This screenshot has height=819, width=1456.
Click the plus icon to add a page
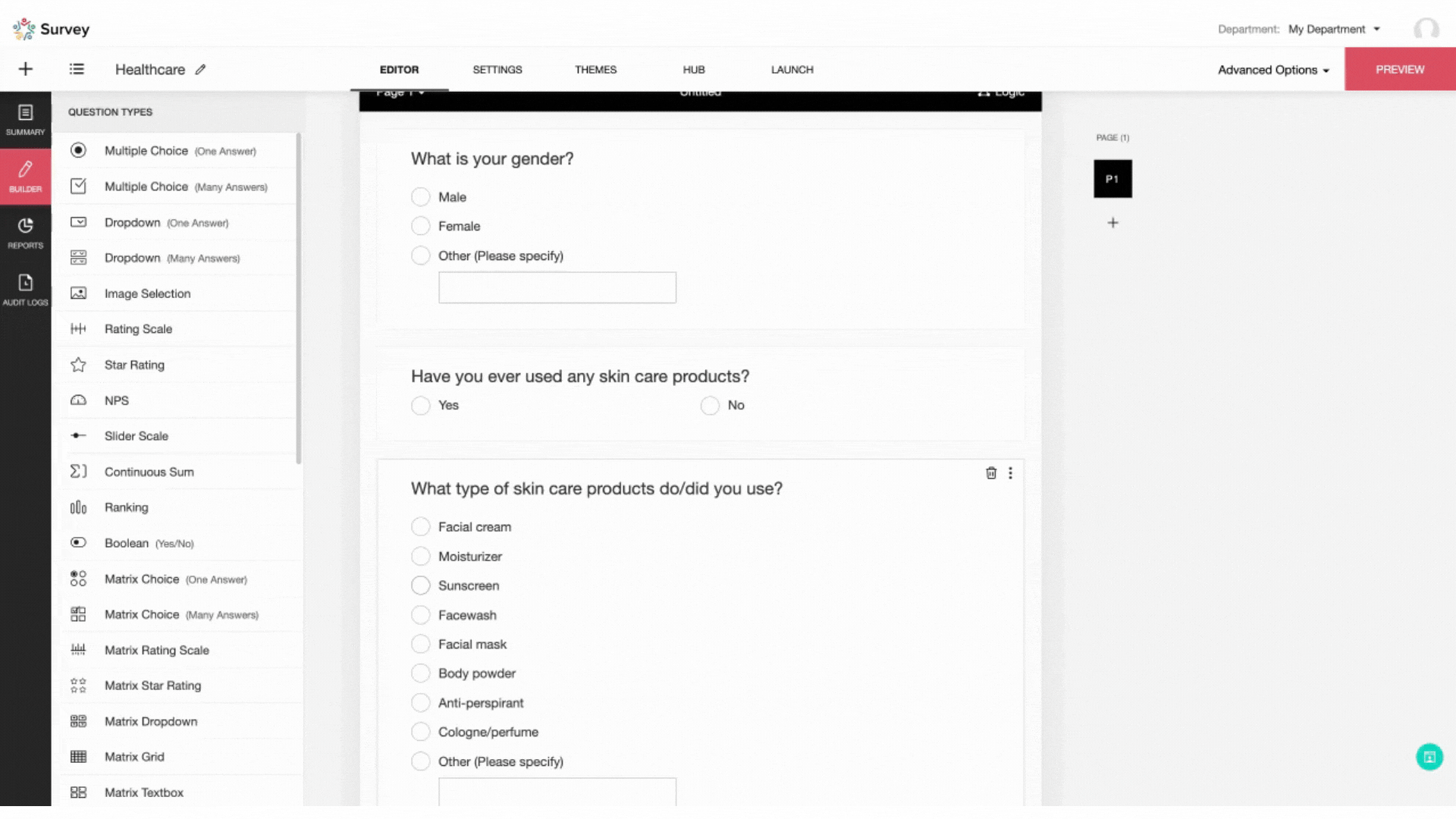tap(1112, 223)
